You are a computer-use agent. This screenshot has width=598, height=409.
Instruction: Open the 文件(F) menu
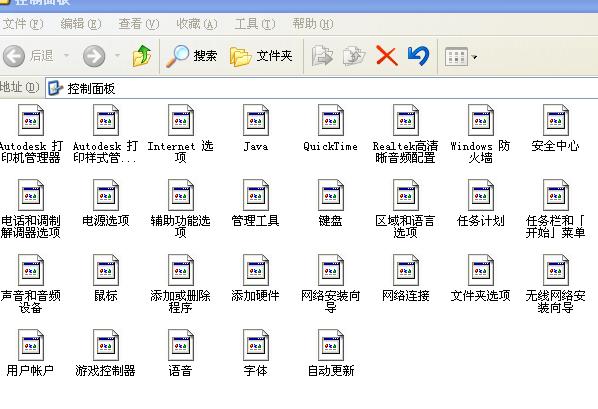(x=22, y=24)
